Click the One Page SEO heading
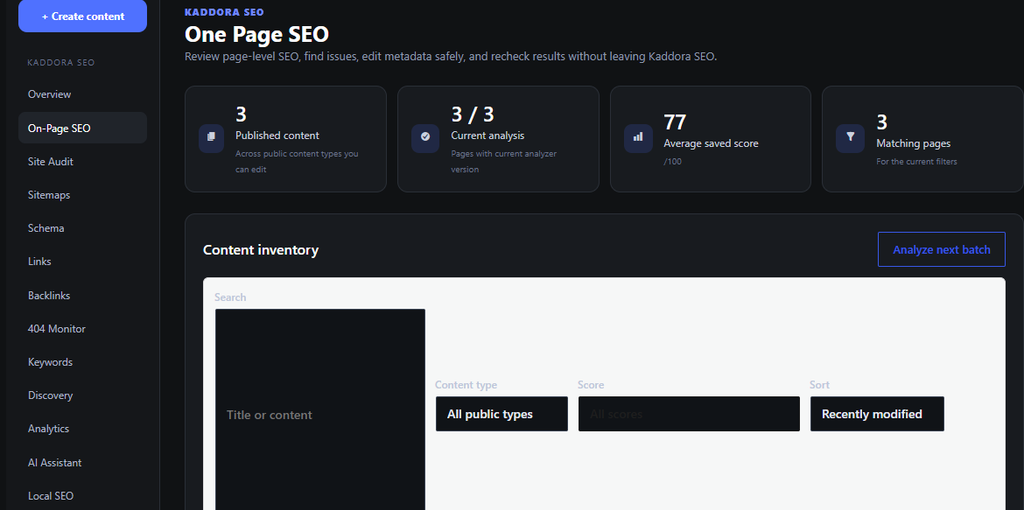The width and height of the screenshot is (1024, 510). [x=257, y=34]
